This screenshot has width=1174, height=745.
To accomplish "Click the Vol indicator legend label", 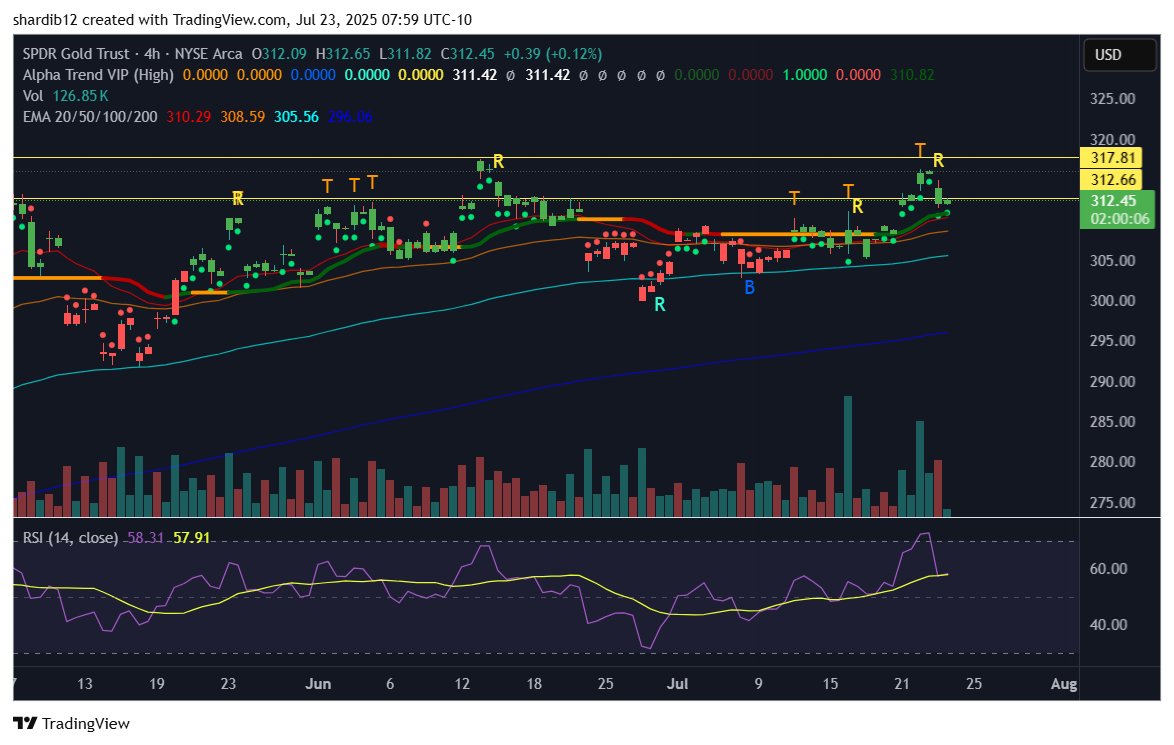I will pyautogui.click(x=33, y=96).
